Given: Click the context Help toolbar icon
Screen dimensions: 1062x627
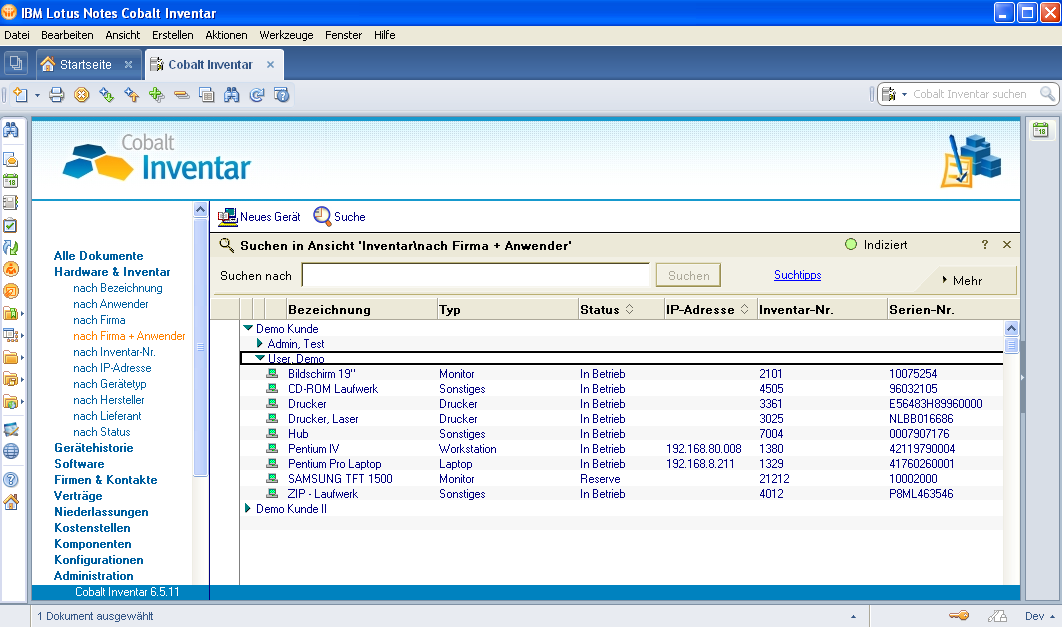Looking at the screenshot, I should [282, 95].
